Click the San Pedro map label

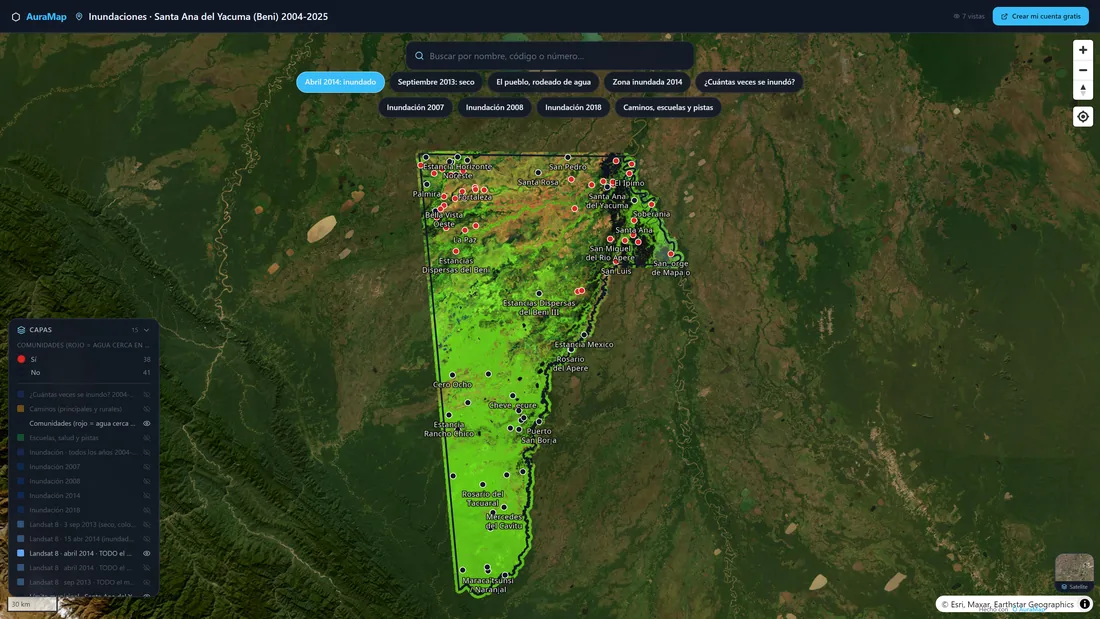(x=568, y=167)
